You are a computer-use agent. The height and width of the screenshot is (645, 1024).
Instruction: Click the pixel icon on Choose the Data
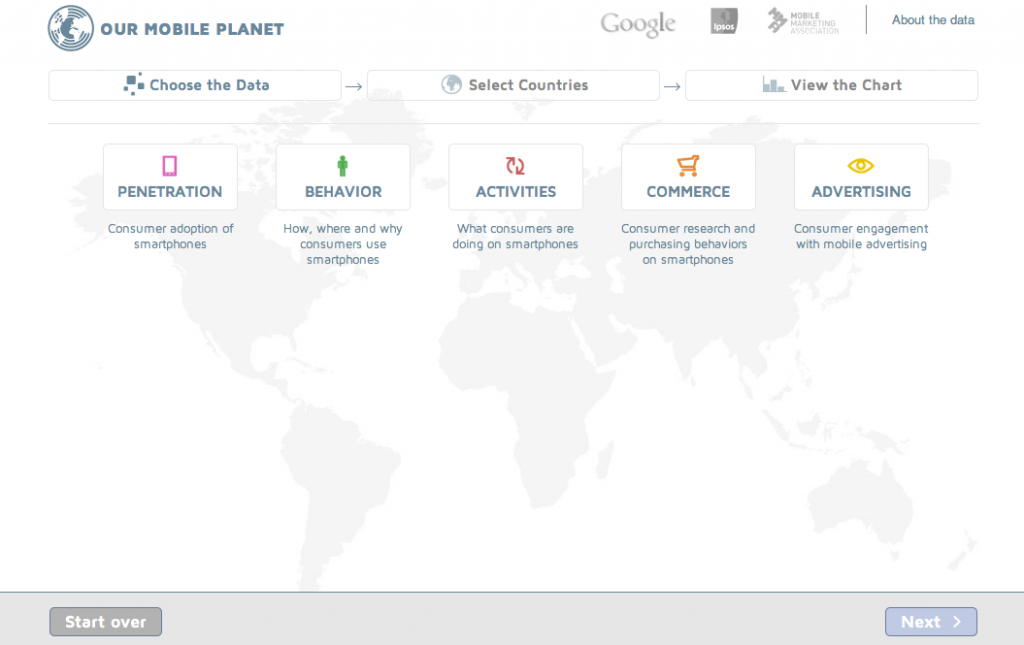133,85
